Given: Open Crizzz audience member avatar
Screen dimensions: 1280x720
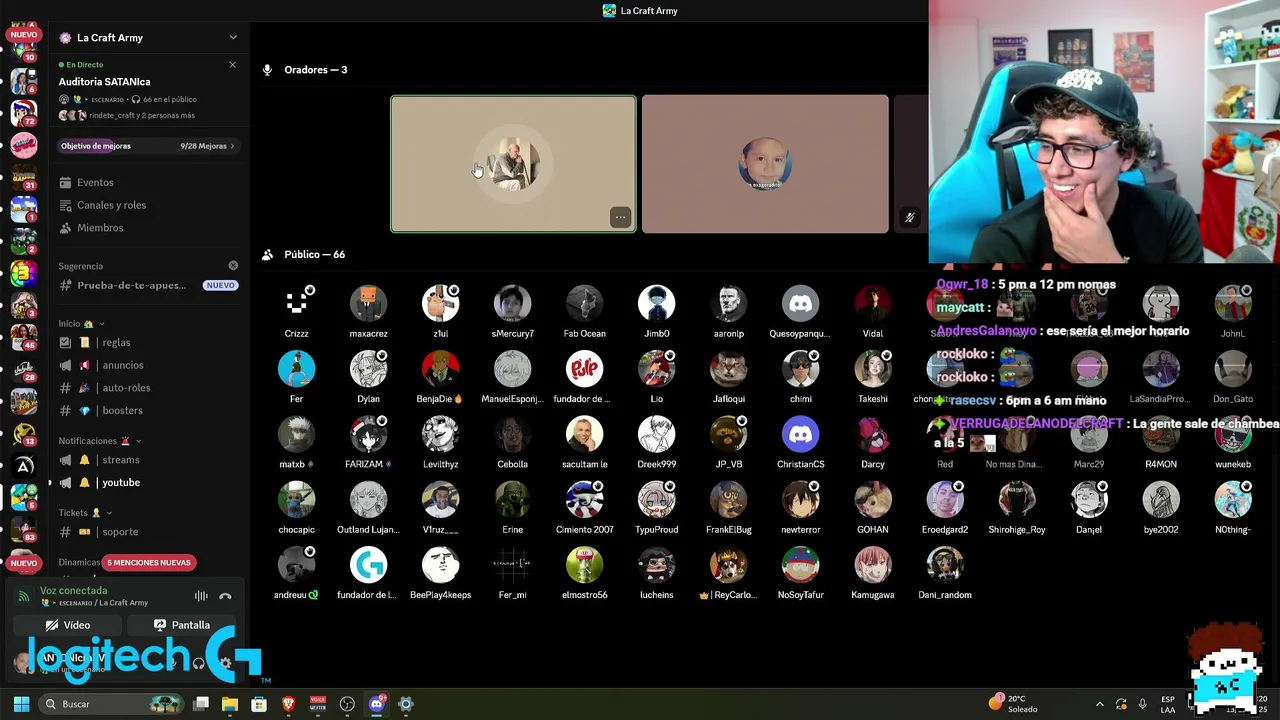Looking at the screenshot, I should pyautogui.click(x=296, y=303).
